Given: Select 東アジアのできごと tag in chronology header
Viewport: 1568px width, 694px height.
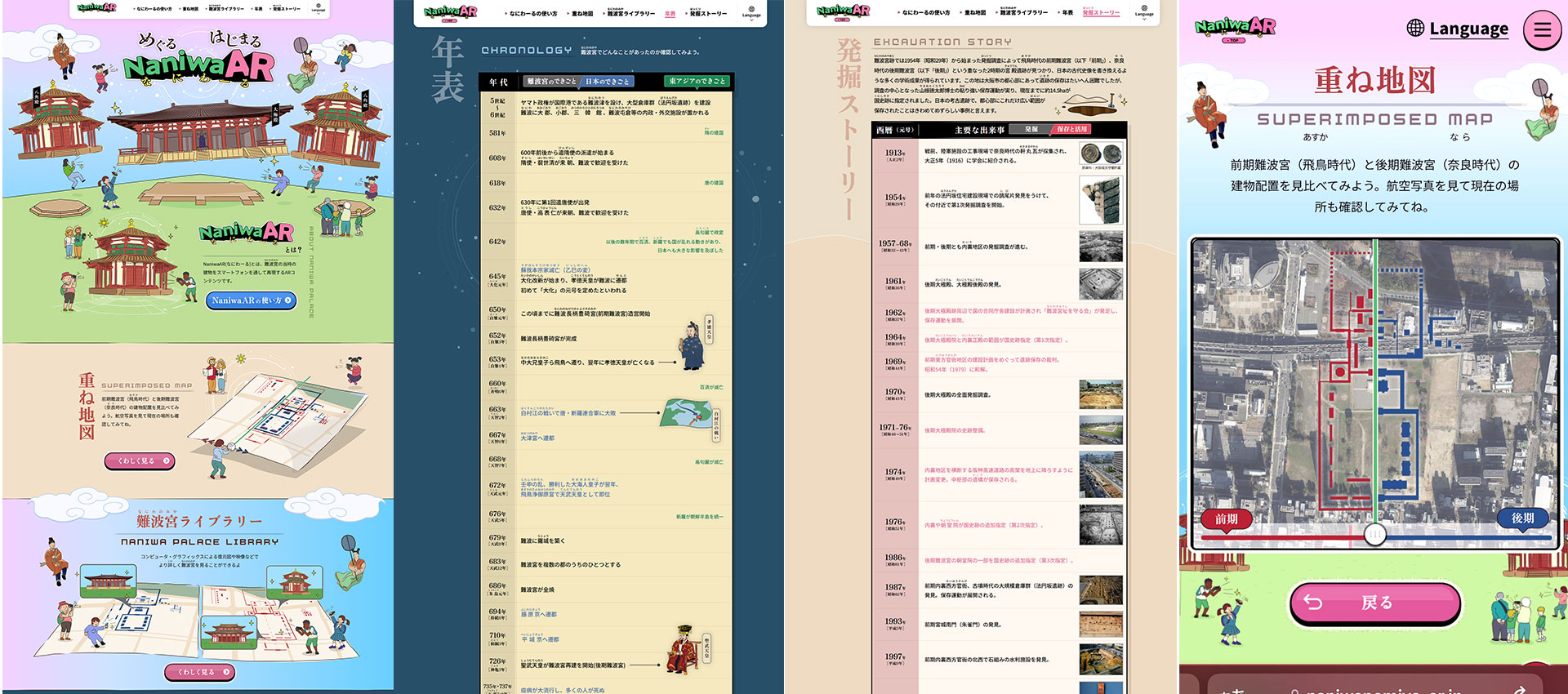Looking at the screenshot, I should (x=697, y=82).
